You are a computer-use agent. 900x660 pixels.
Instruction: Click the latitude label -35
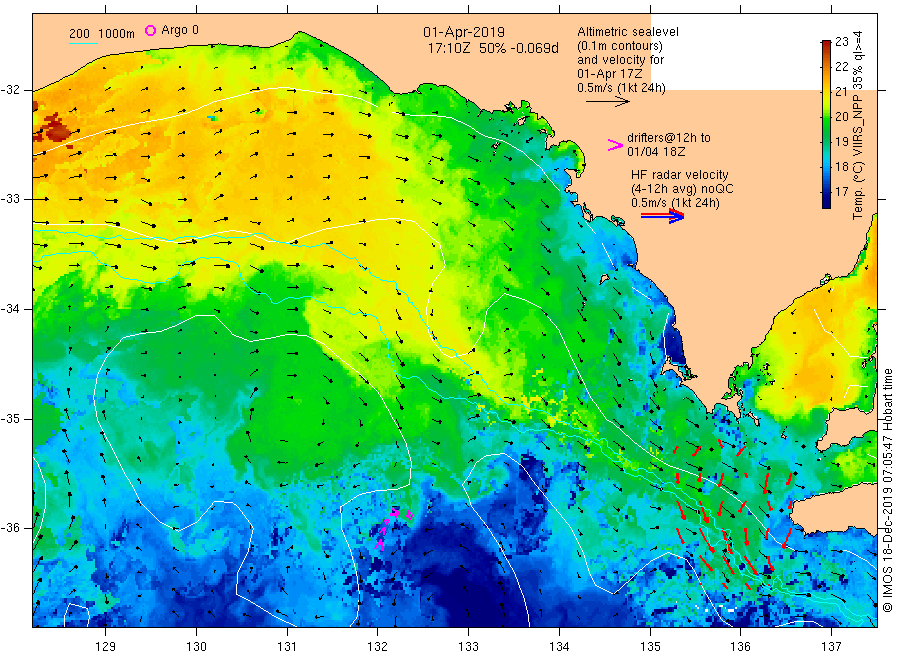tap(11, 418)
